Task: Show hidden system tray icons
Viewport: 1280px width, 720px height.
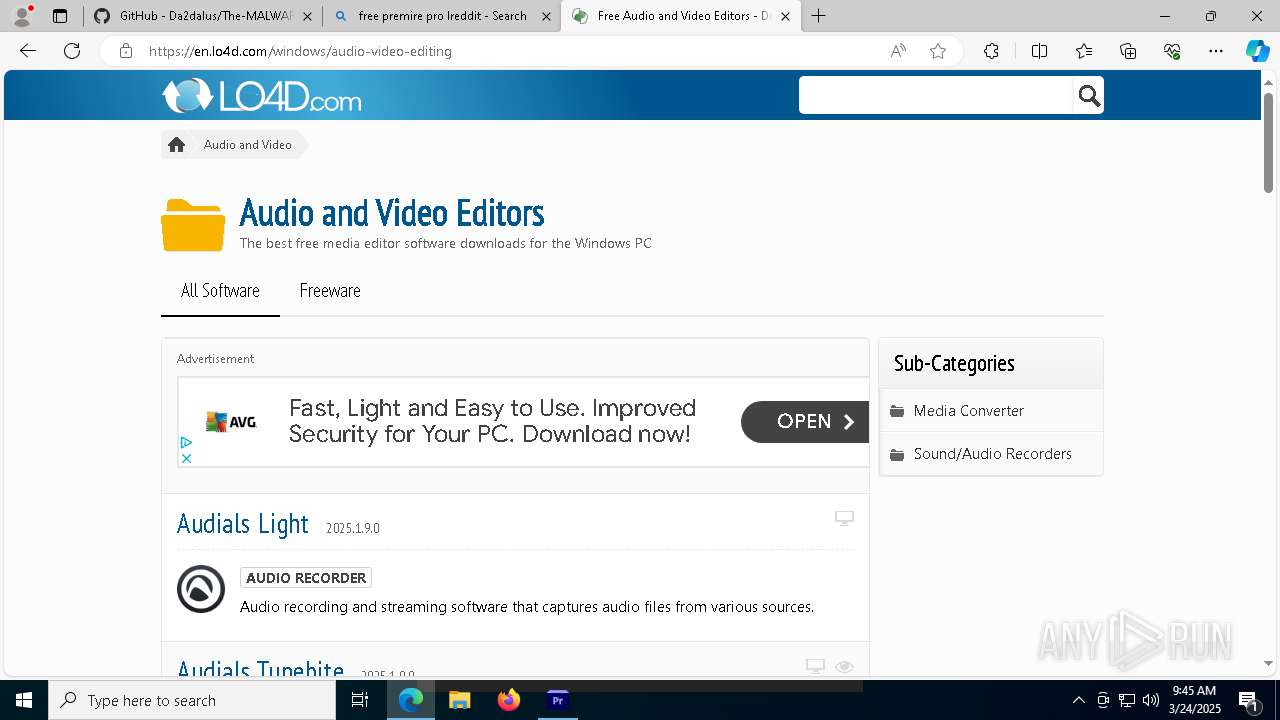Action: coord(1078,700)
